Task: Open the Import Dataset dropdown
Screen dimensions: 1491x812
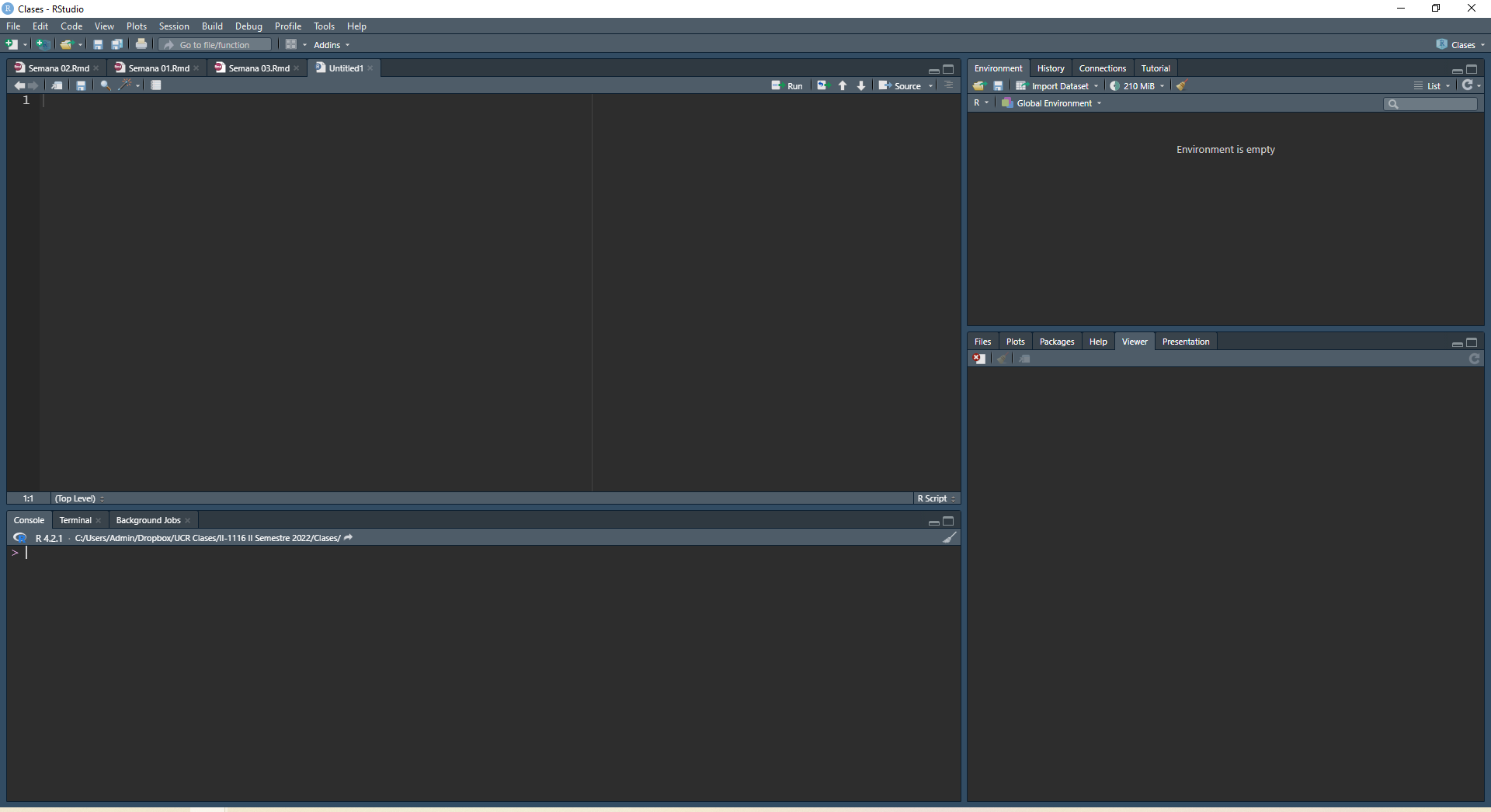Action: [x=1058, y=86]
